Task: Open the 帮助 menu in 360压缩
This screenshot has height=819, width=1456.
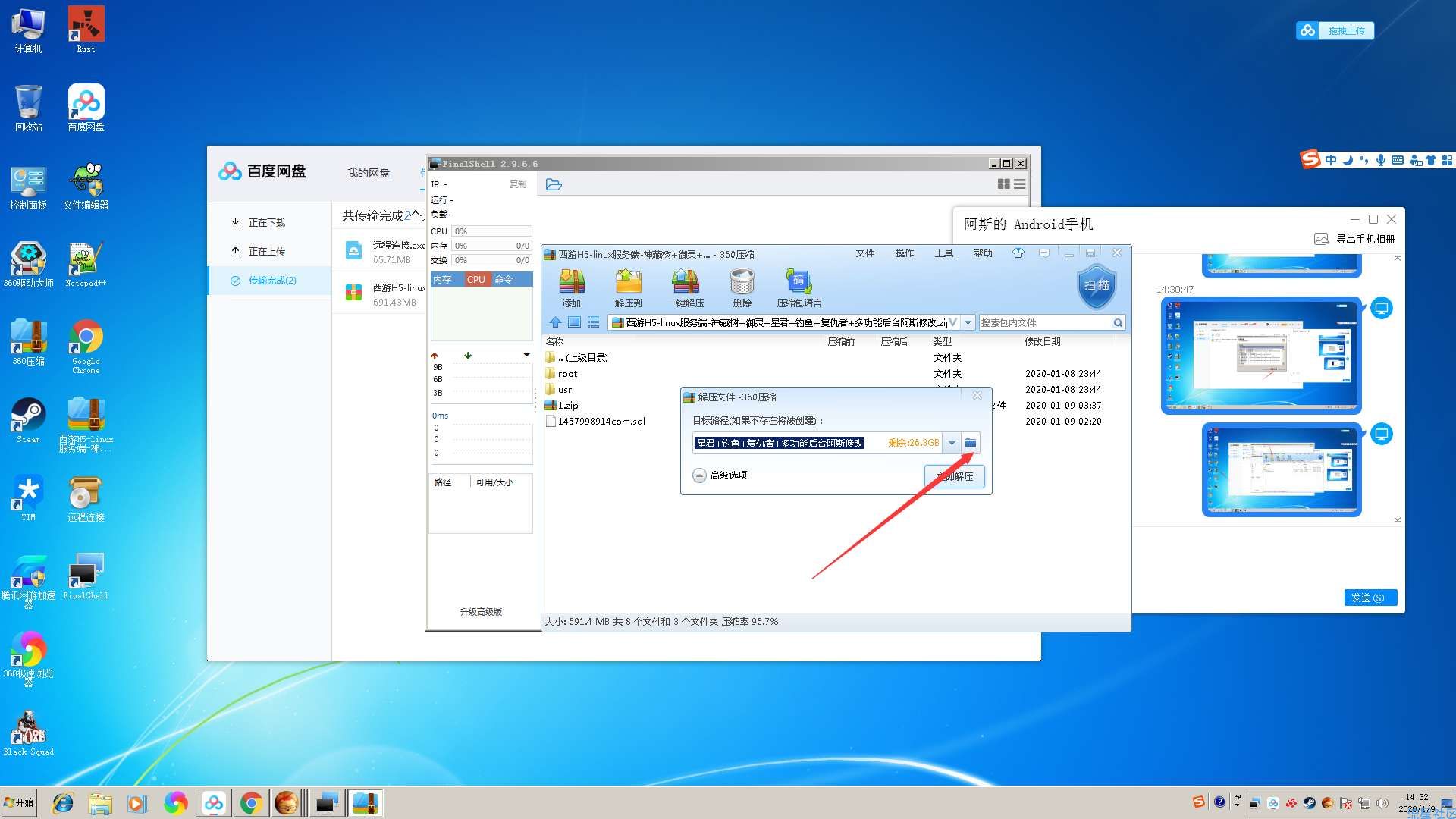Action: pyautogui.click(x=983, y=253)
